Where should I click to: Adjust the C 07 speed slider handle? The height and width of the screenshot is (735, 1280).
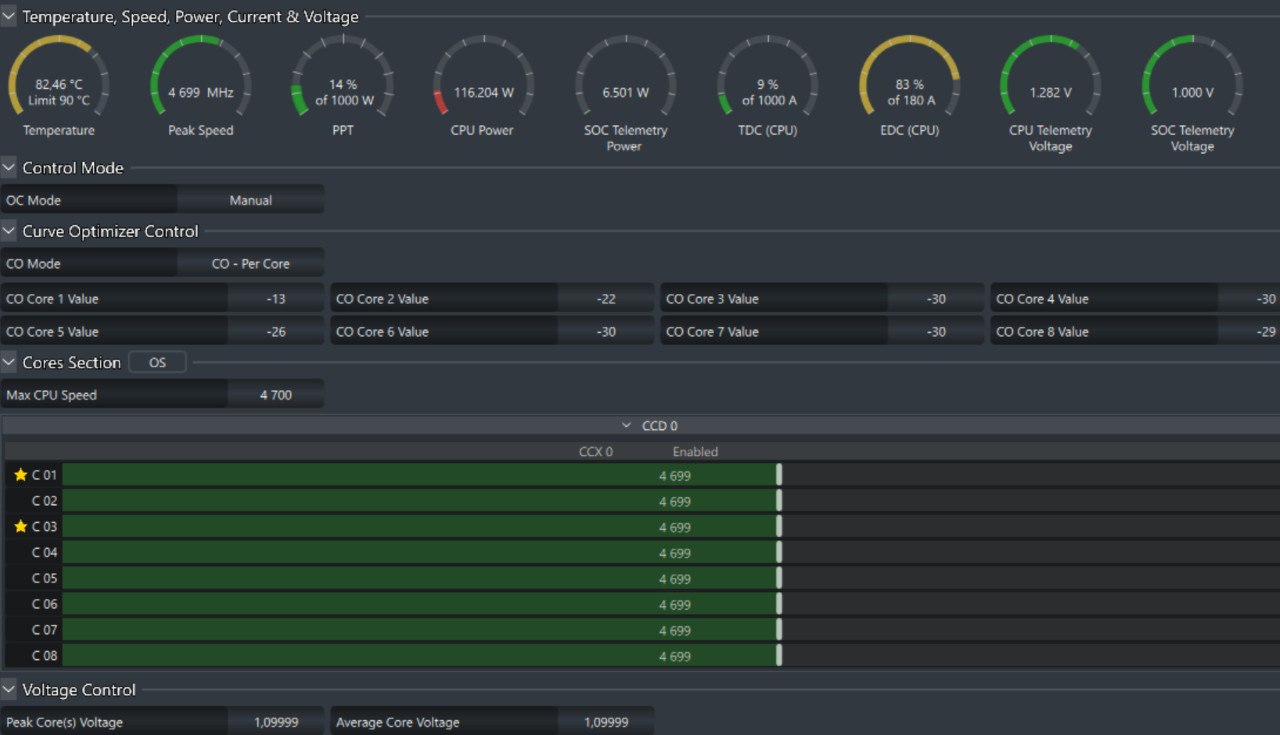pos(779,631)
